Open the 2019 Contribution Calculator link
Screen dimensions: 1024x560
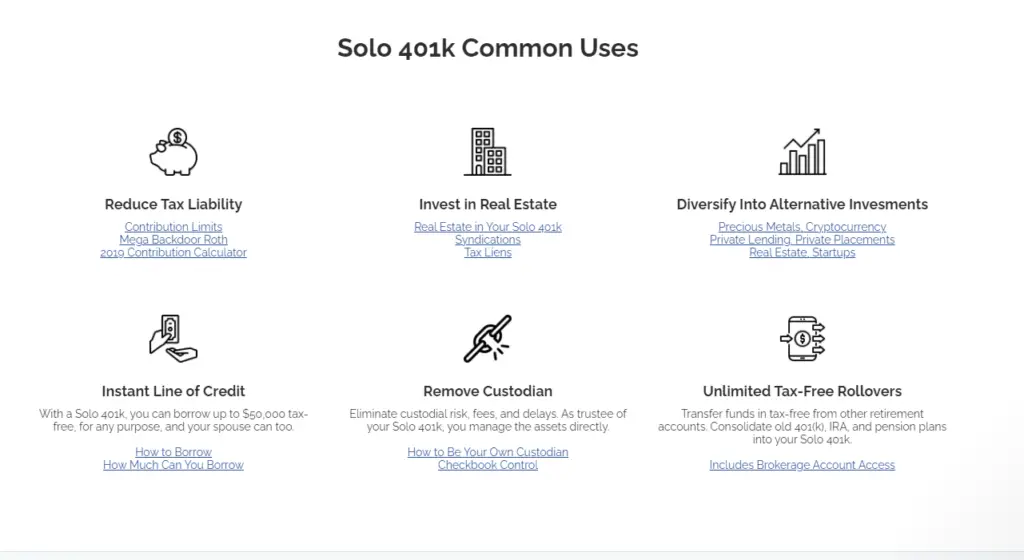[173, 253]
